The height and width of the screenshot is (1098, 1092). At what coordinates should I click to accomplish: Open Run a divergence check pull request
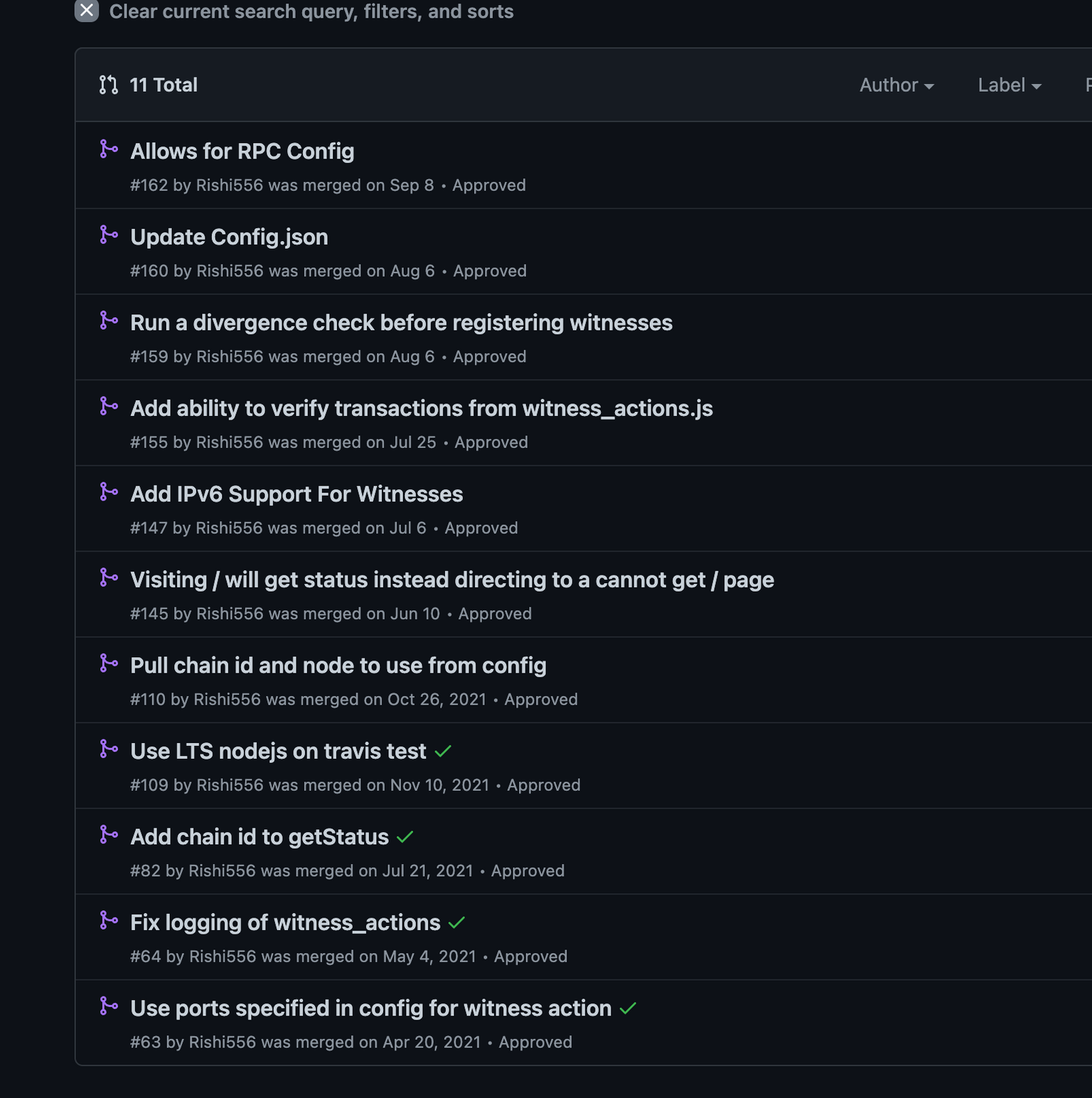click(x=401, y=323)
